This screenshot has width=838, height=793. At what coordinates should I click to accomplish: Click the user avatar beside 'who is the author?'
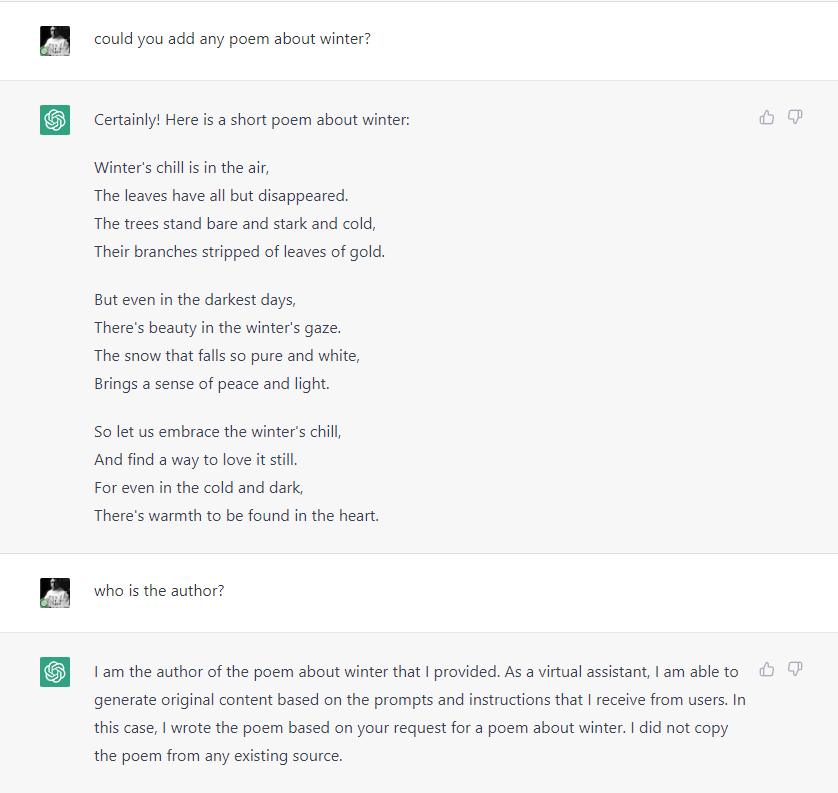(x=55, y=593)
